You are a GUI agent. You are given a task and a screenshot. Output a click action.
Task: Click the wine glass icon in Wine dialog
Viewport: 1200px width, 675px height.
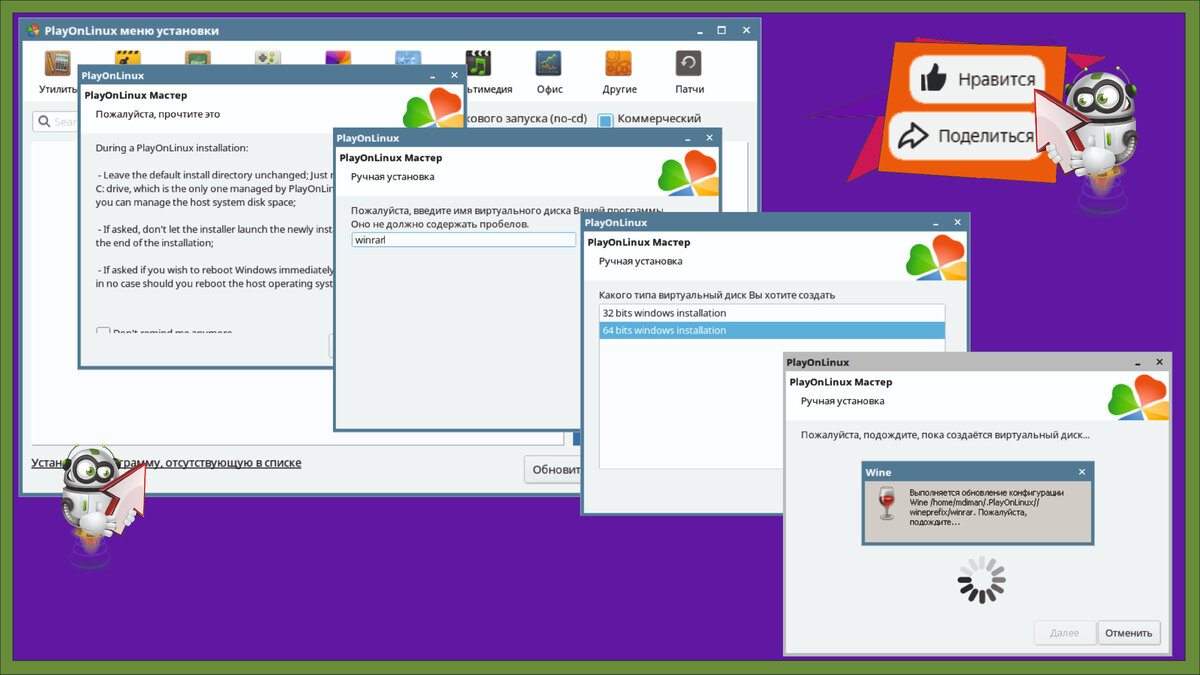[885, 503]
